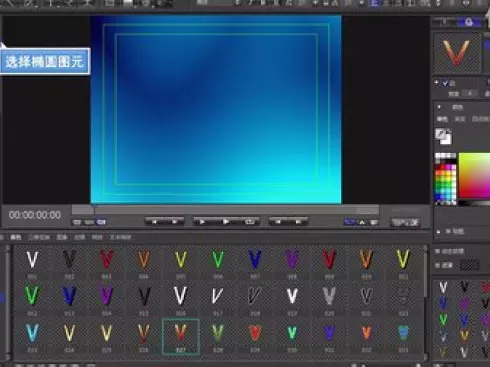490x367 pixels.
Task: Click the button at far right of playback bar
Action: click(405, 222)
